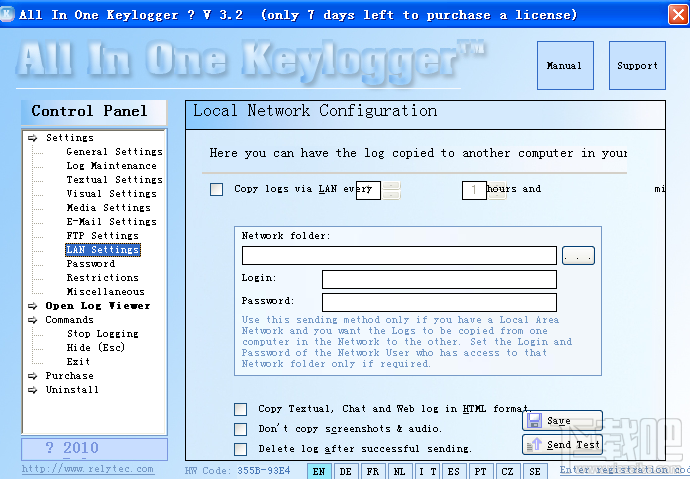
Task: Click the hours value field
Action: coord(474,190)
